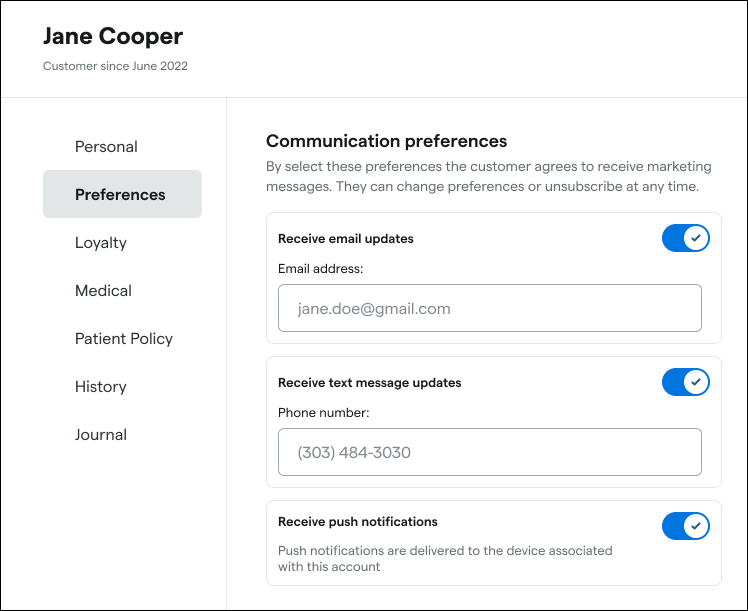Click the 'Email address:' field label

[x=320, y=268]
